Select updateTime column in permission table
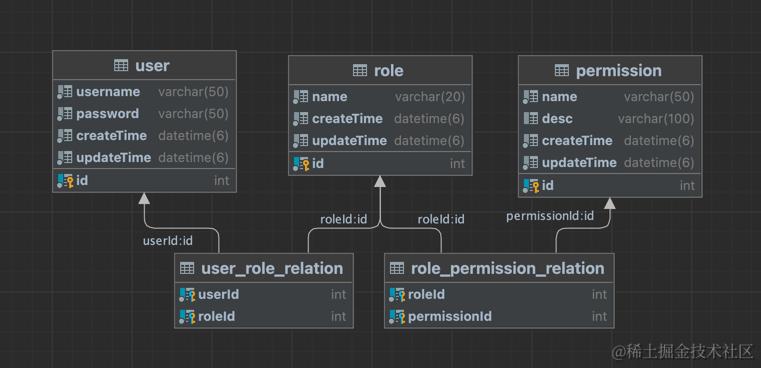This screenshot has width=761, height=368. (579, 163)
